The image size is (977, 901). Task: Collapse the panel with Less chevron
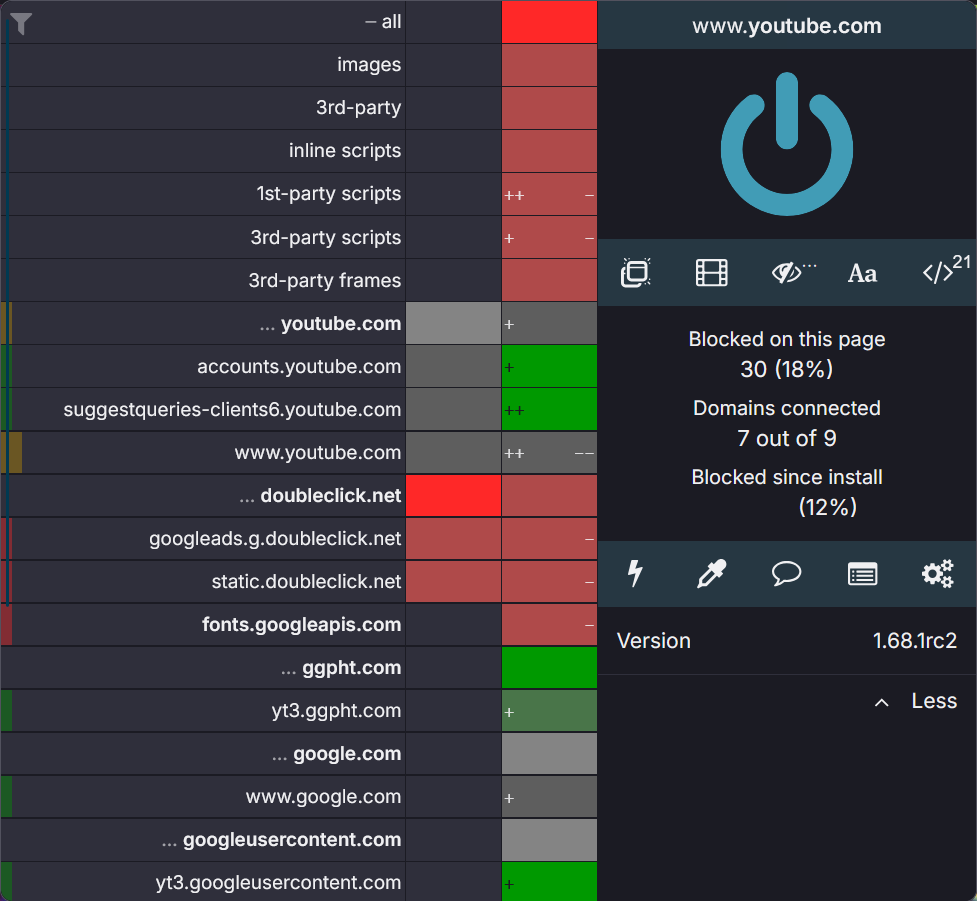915,702
